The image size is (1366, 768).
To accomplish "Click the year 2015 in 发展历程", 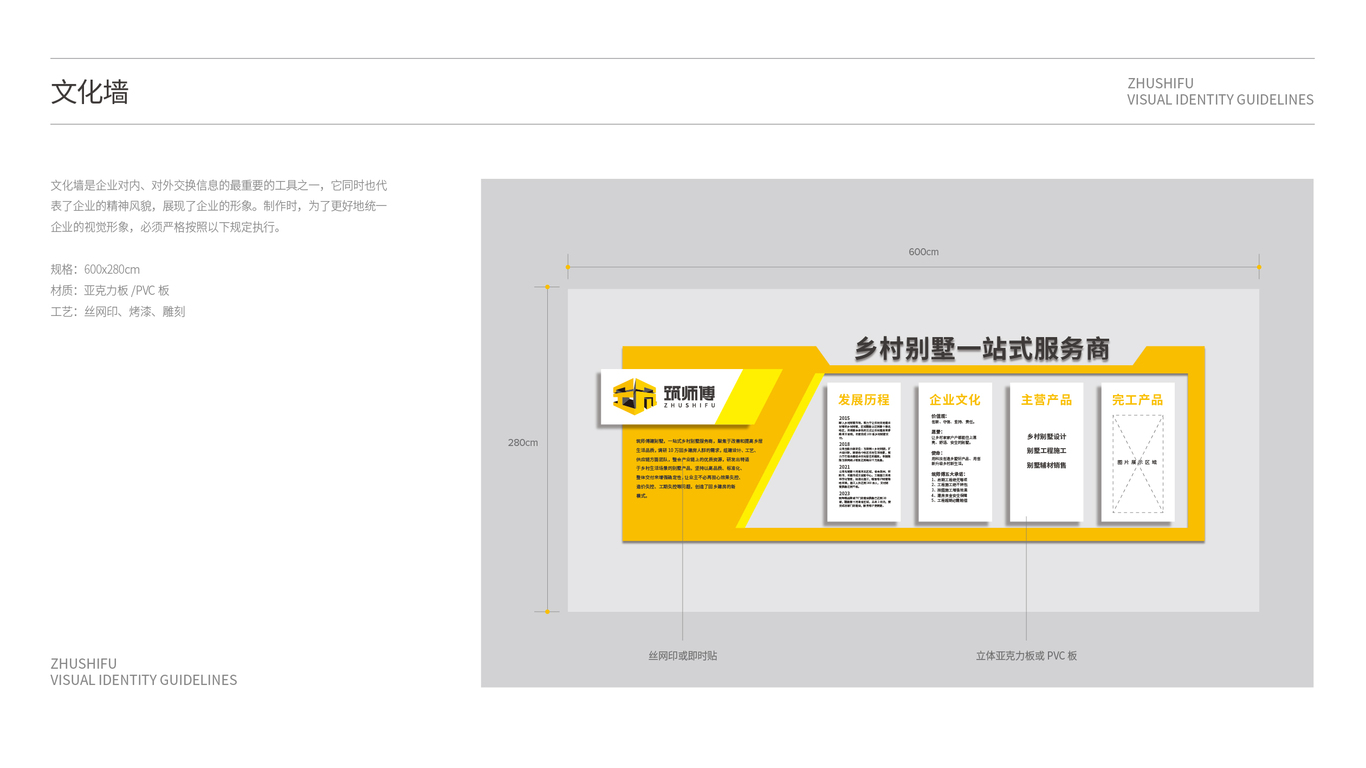I will [844, 418].
